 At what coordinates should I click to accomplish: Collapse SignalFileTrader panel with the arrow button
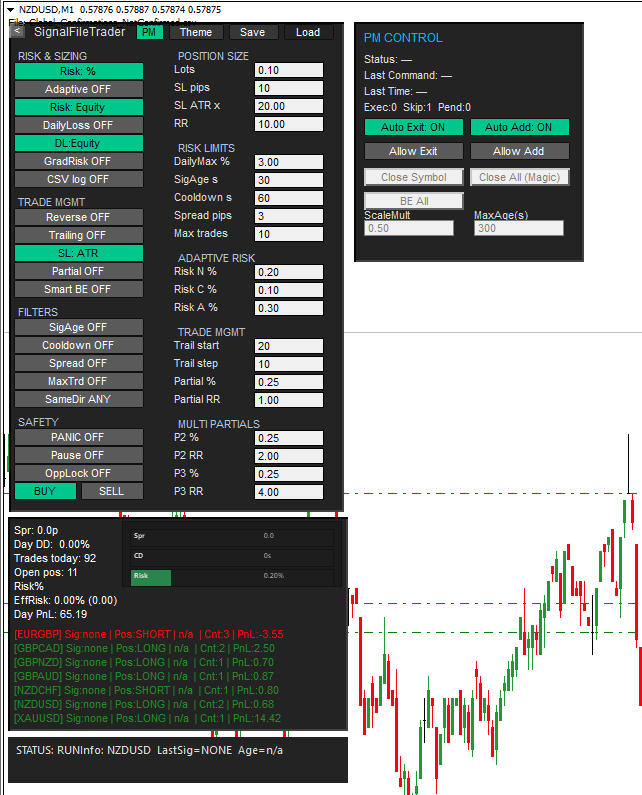click(17, 31)
